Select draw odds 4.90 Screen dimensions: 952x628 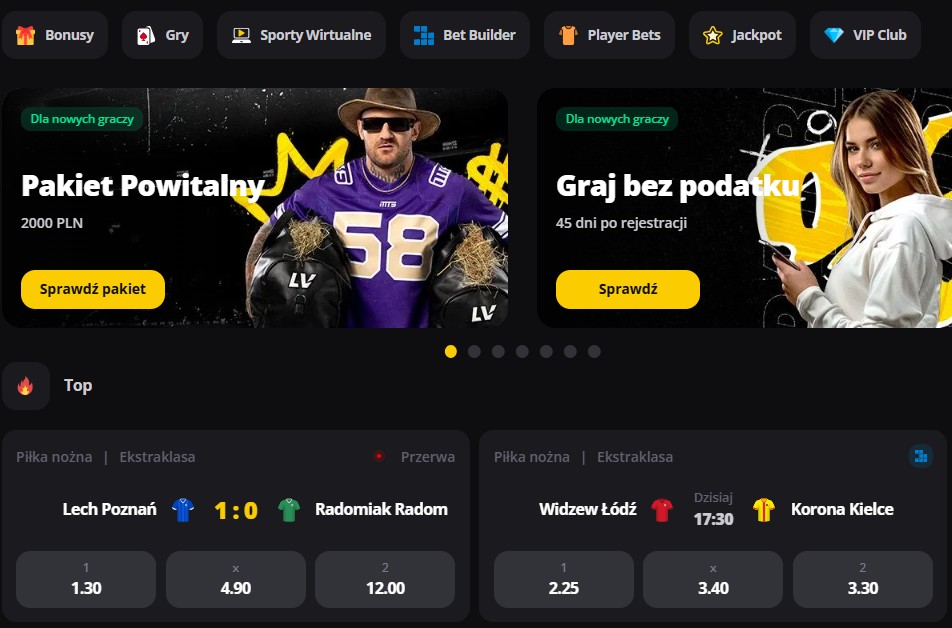(236, 579)
